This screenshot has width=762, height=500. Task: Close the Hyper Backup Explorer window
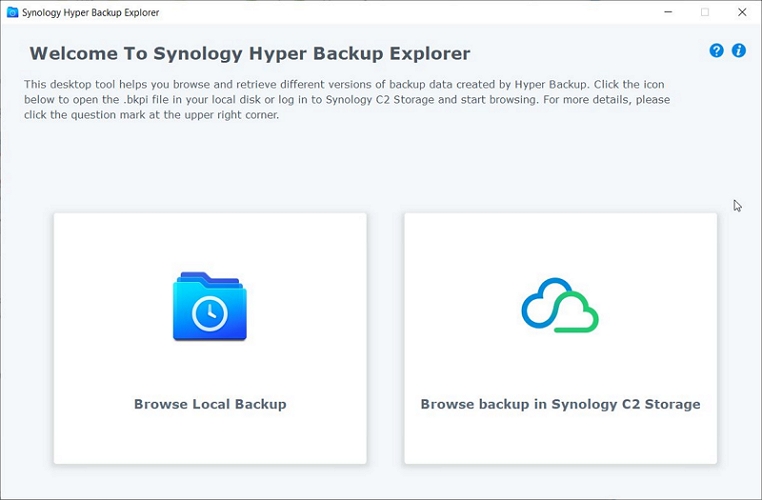tap(742, 12)
